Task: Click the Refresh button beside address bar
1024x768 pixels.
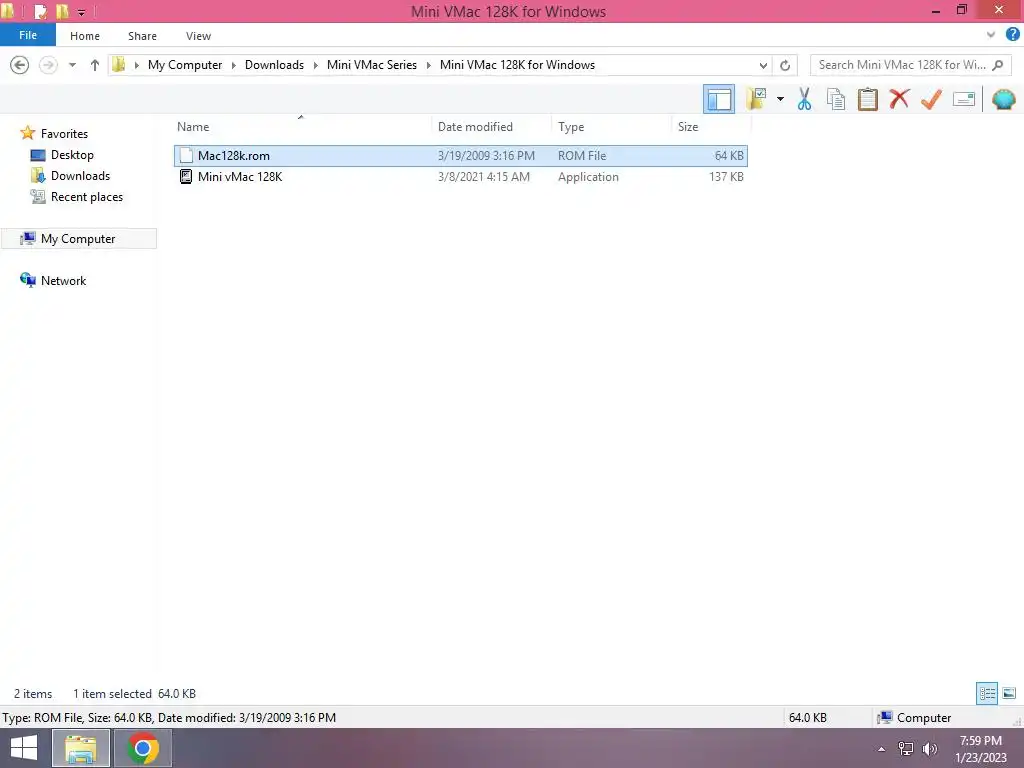Action: click(x=785, y=65)
